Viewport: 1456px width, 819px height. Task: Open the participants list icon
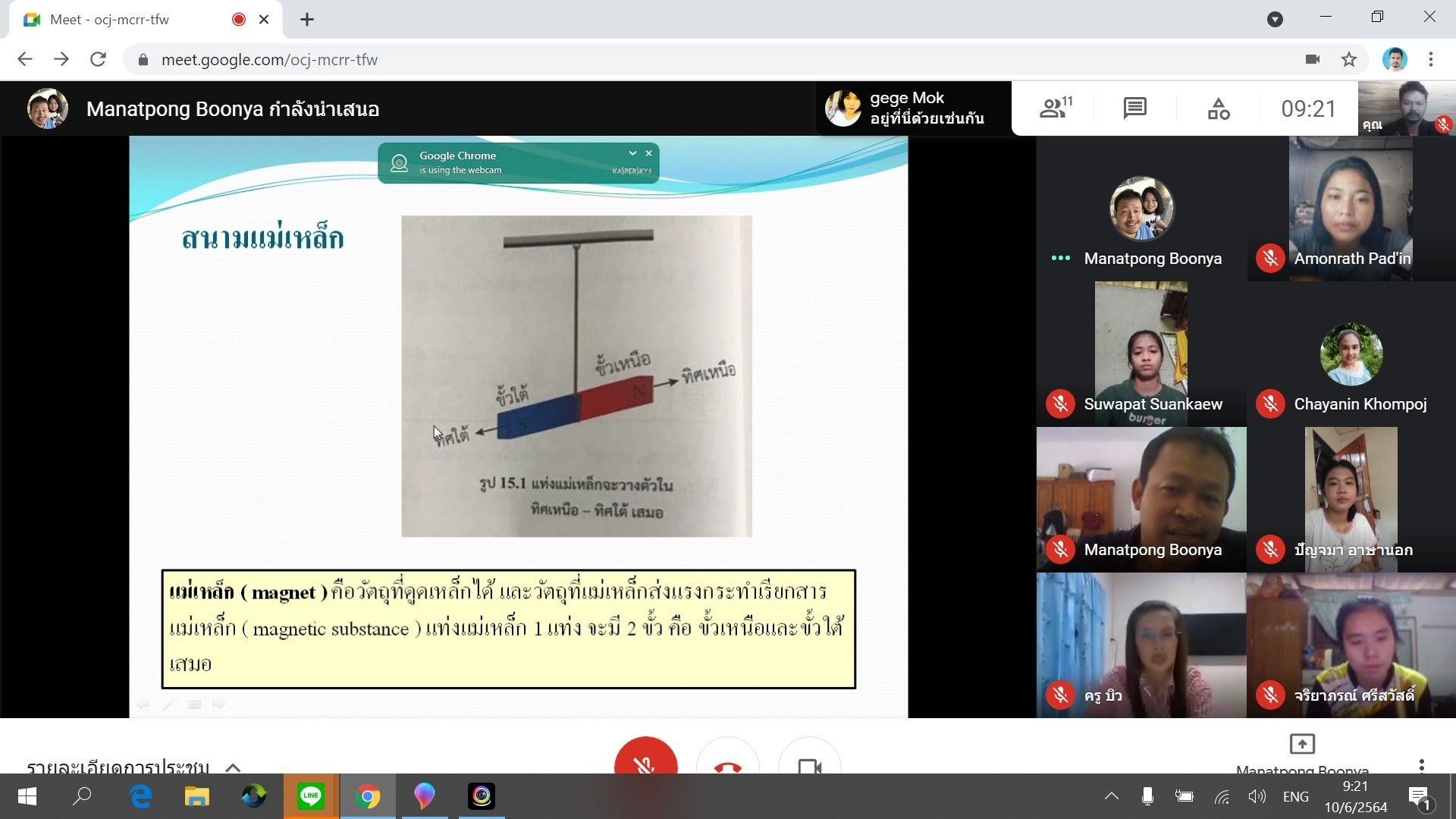point(1054,108)
